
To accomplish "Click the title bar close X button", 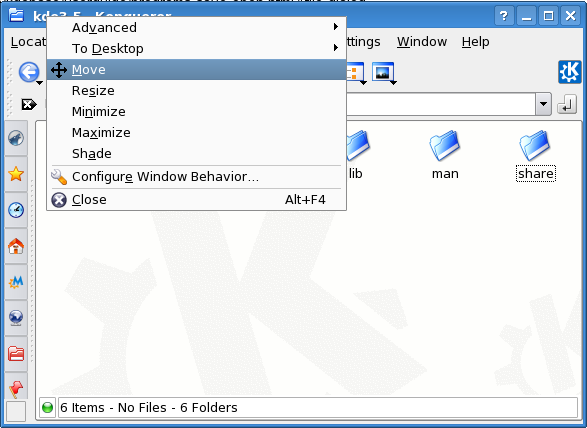I will coord(571,16).
